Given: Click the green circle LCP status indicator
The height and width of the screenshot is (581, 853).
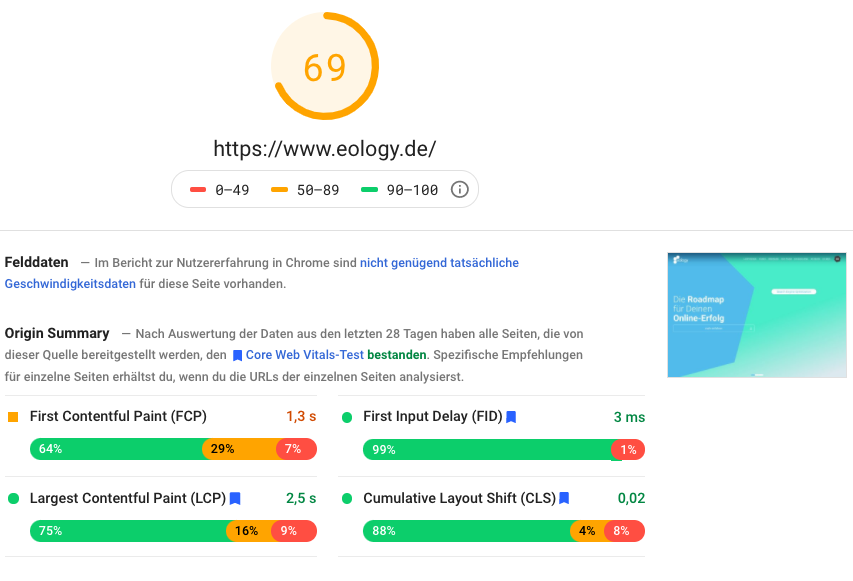Looking at the screenshot, I should [14, 498].
